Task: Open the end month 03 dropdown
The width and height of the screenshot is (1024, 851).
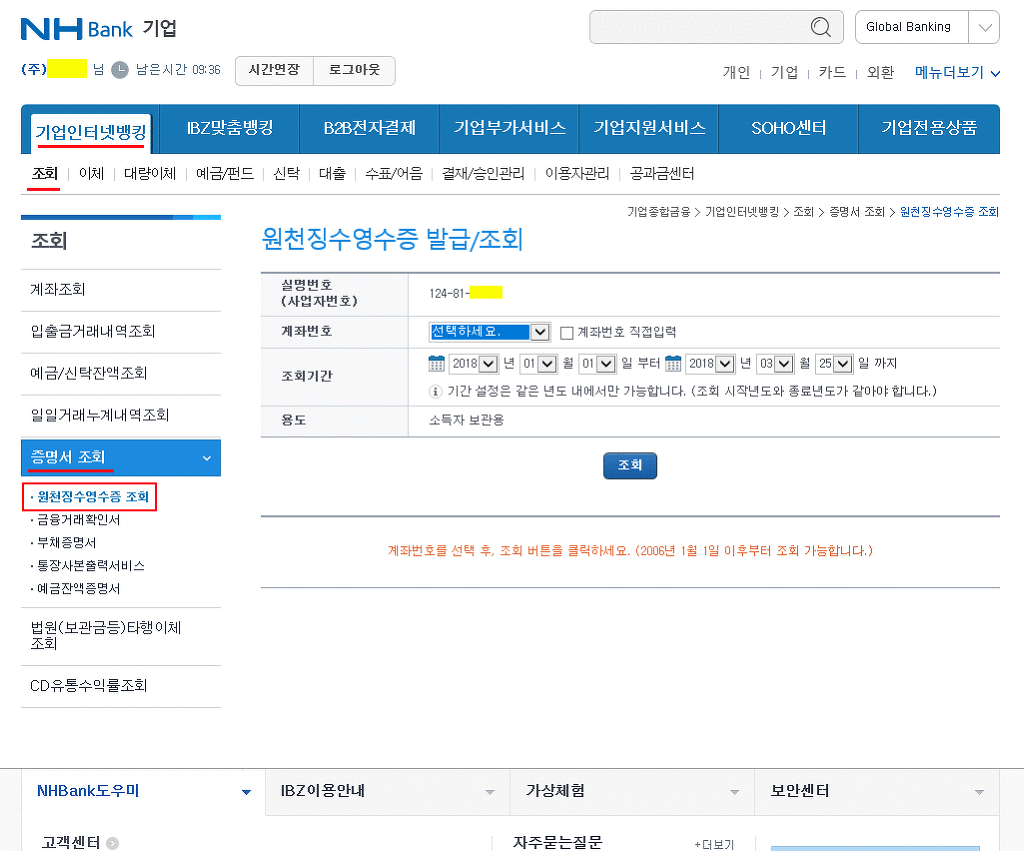Action: click(775, 364)
